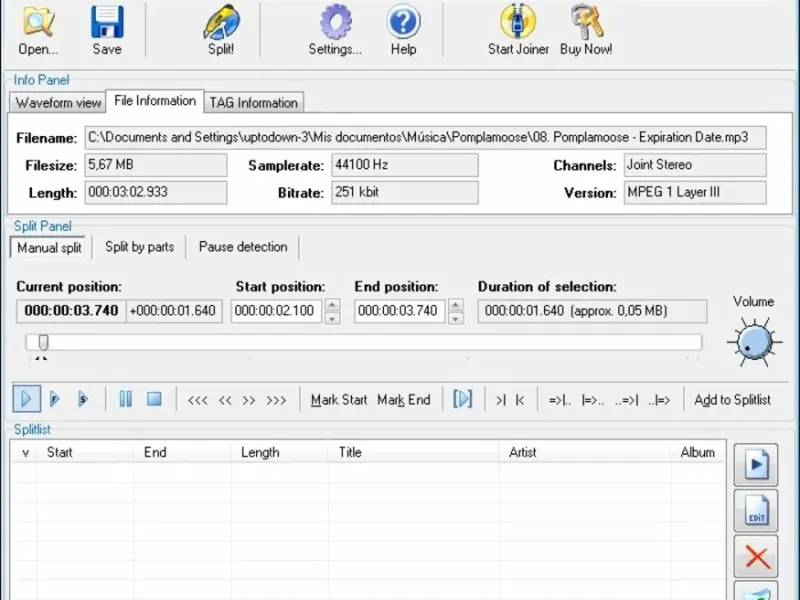Viewport: 800px width, 600px height.
Task: Click the End column header in Splitlist
Action: point(182,453)
